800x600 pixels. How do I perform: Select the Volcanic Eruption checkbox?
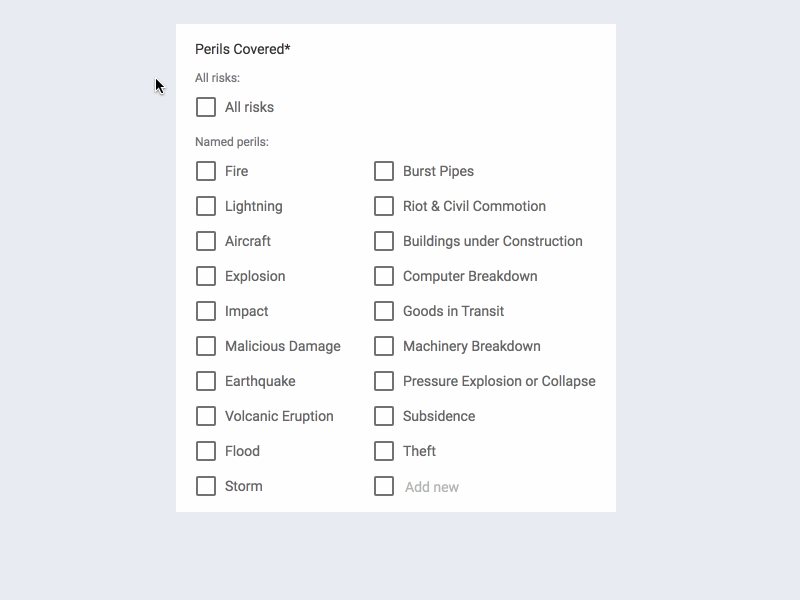coord(206,416)
